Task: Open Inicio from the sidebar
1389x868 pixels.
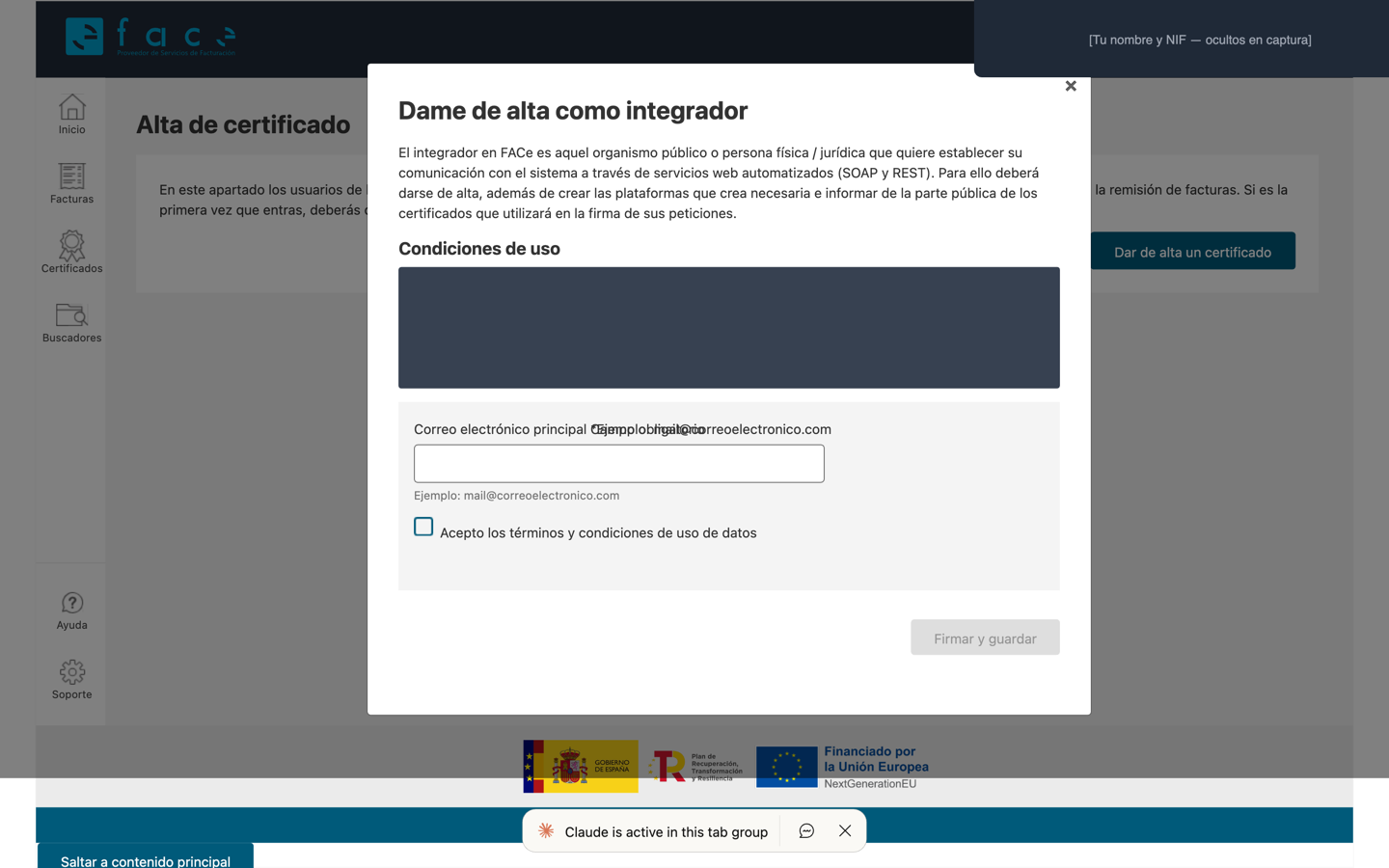Action: click(x=71, y=114)
